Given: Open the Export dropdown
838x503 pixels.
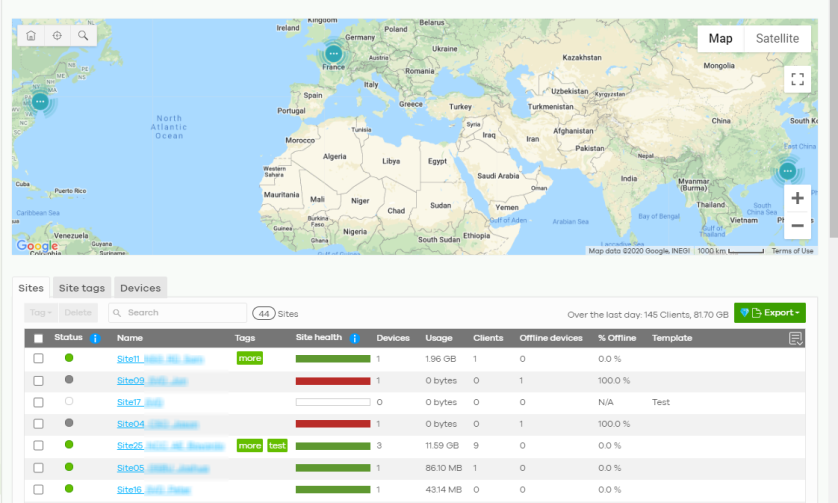Looking at the screenshot, I should coord(770,313).
